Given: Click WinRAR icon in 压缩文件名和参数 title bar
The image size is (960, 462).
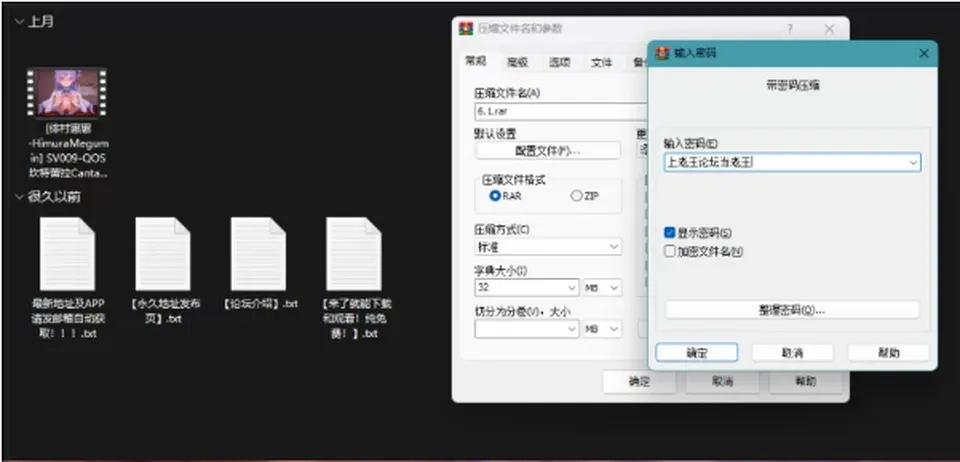Looking at the screenshot, I should [467, 28].
